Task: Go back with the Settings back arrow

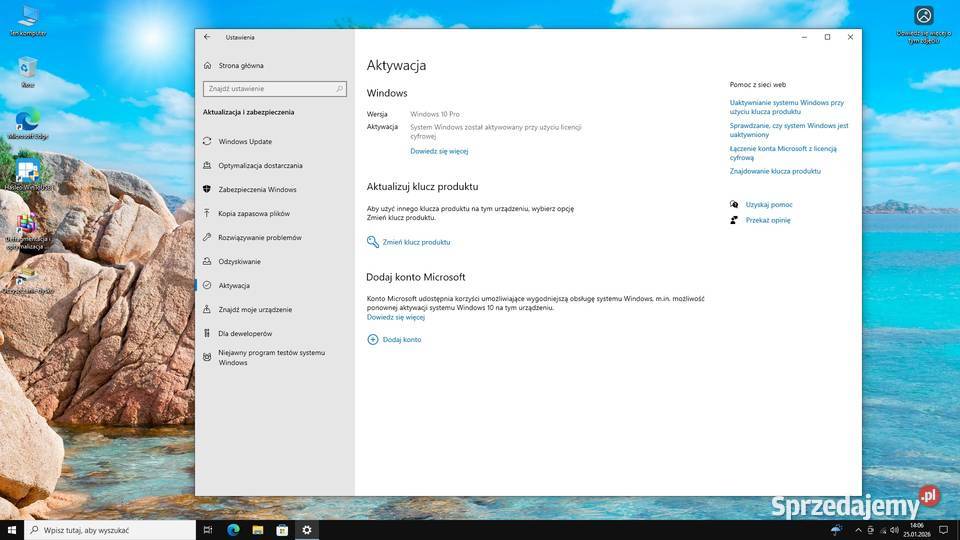Action: [207, 37]
